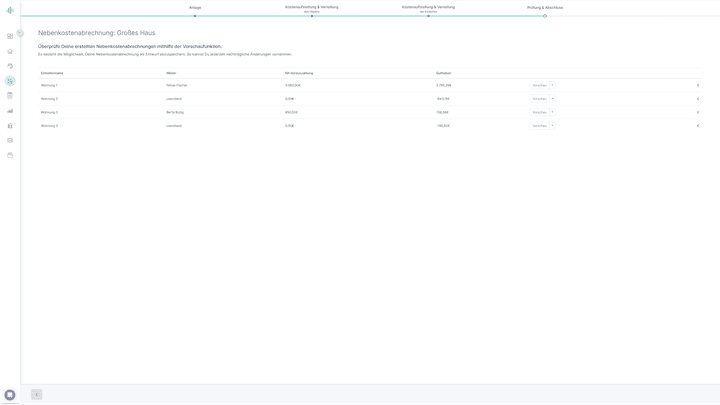Click the app logo in the sidebar
The width and height of the screenshot is (720, 405).
[x=10, y=10]
